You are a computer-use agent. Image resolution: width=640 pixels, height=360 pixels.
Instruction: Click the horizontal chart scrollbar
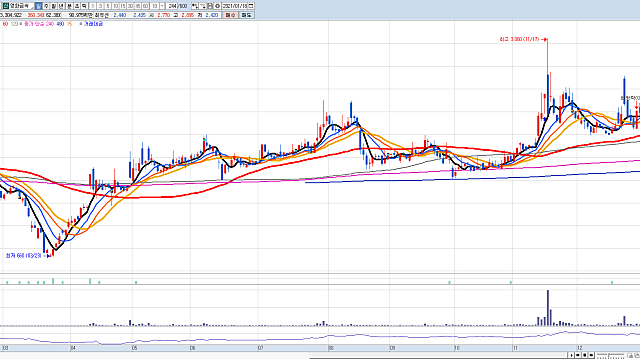pyautogui.click(x=438, y=356)
